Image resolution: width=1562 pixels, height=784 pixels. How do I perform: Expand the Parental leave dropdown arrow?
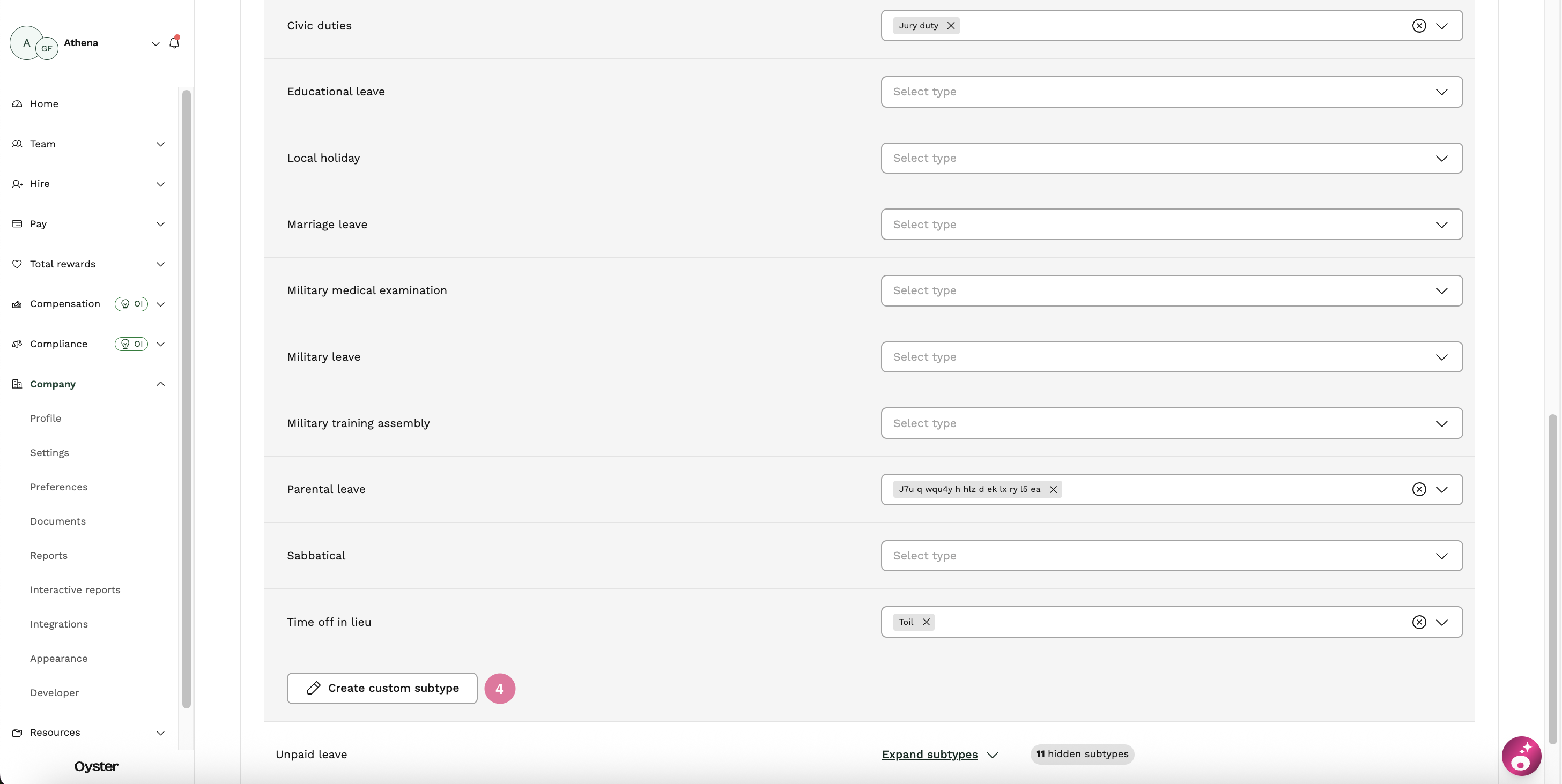click(1442, 490)
